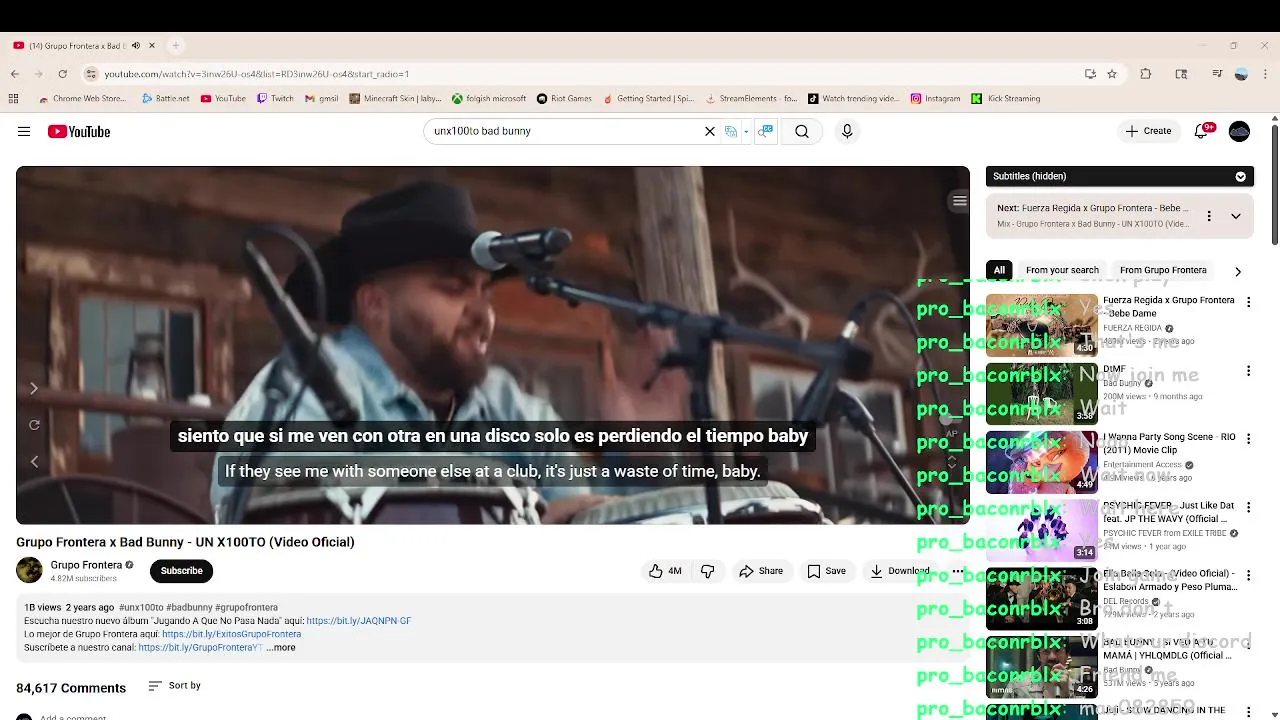Select From Grupo Frontera chip

coord(1163,270)
